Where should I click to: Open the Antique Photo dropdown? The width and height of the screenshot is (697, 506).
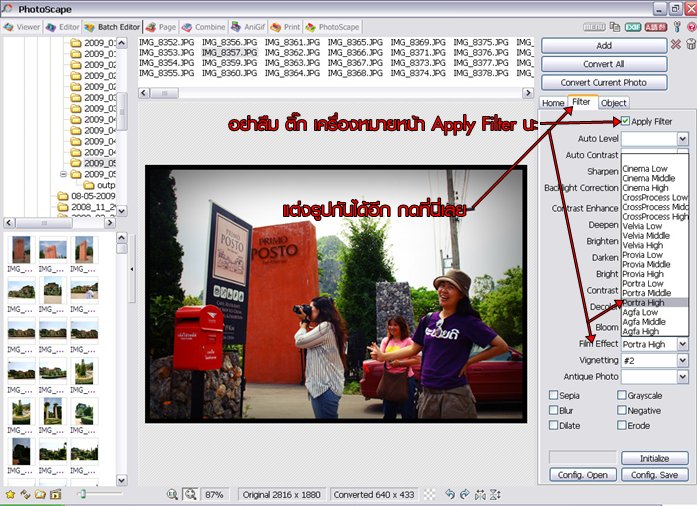pos(683,377)
